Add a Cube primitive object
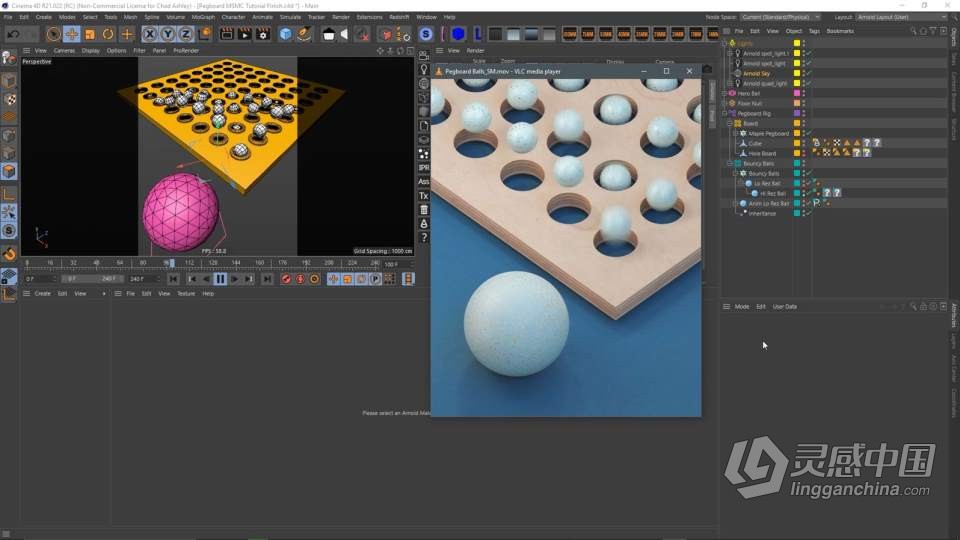This screenshot has width=960, height=540. click(x=286, y=34)
